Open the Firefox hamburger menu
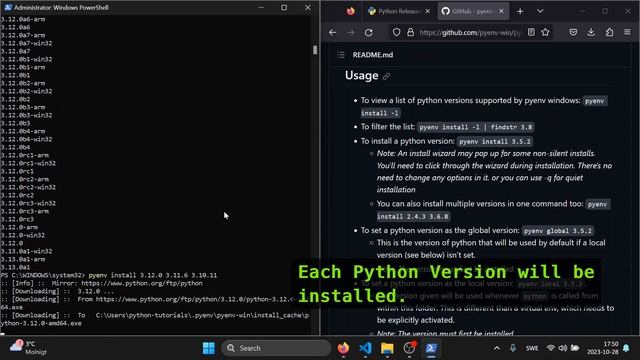640x360 pixels. click(x=627, y=32)
